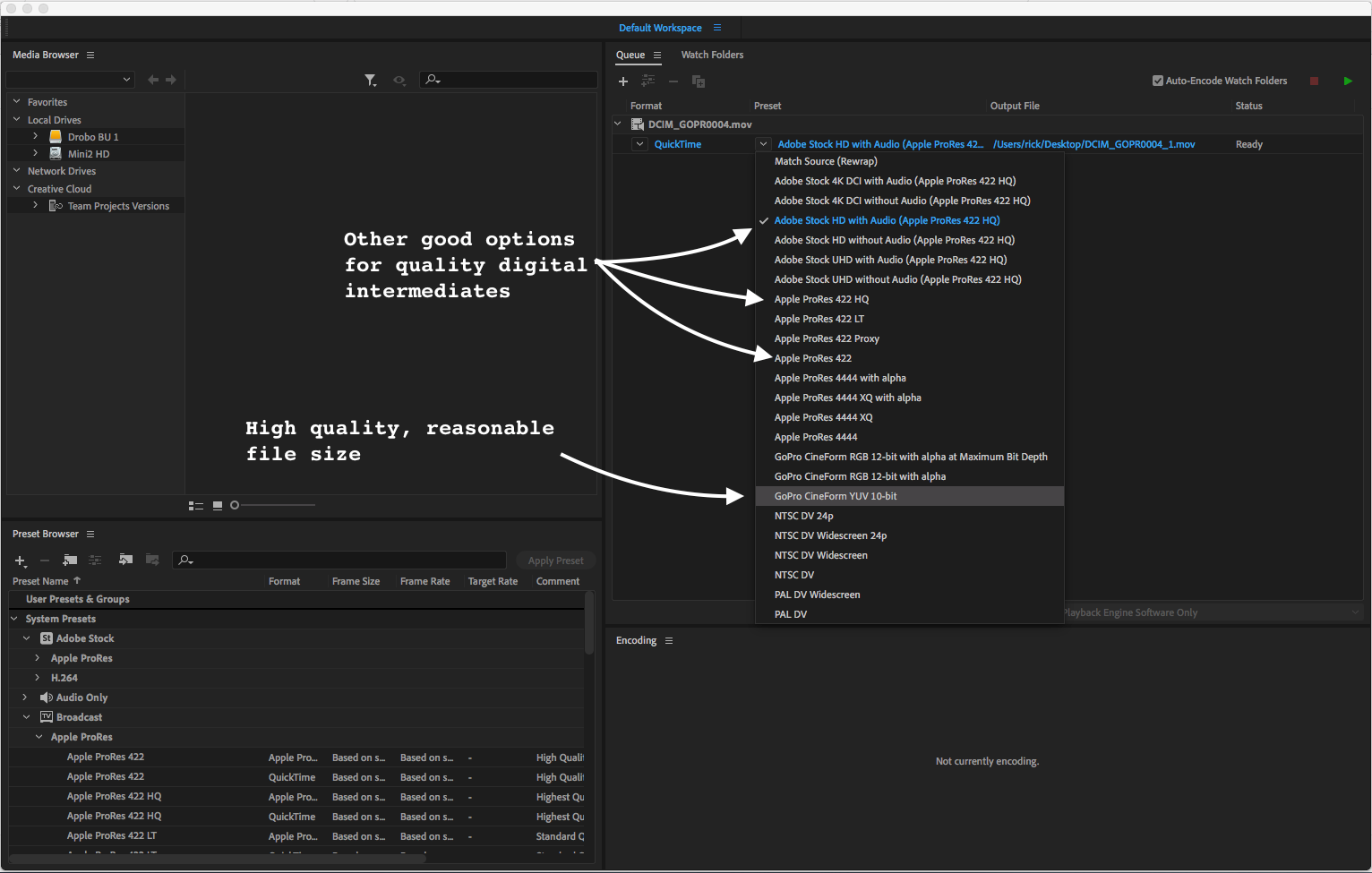Open the output file path DCIM_GOPR0004_1.mov
Viewport: 1372px width, 873px height.
[1093, 144]
